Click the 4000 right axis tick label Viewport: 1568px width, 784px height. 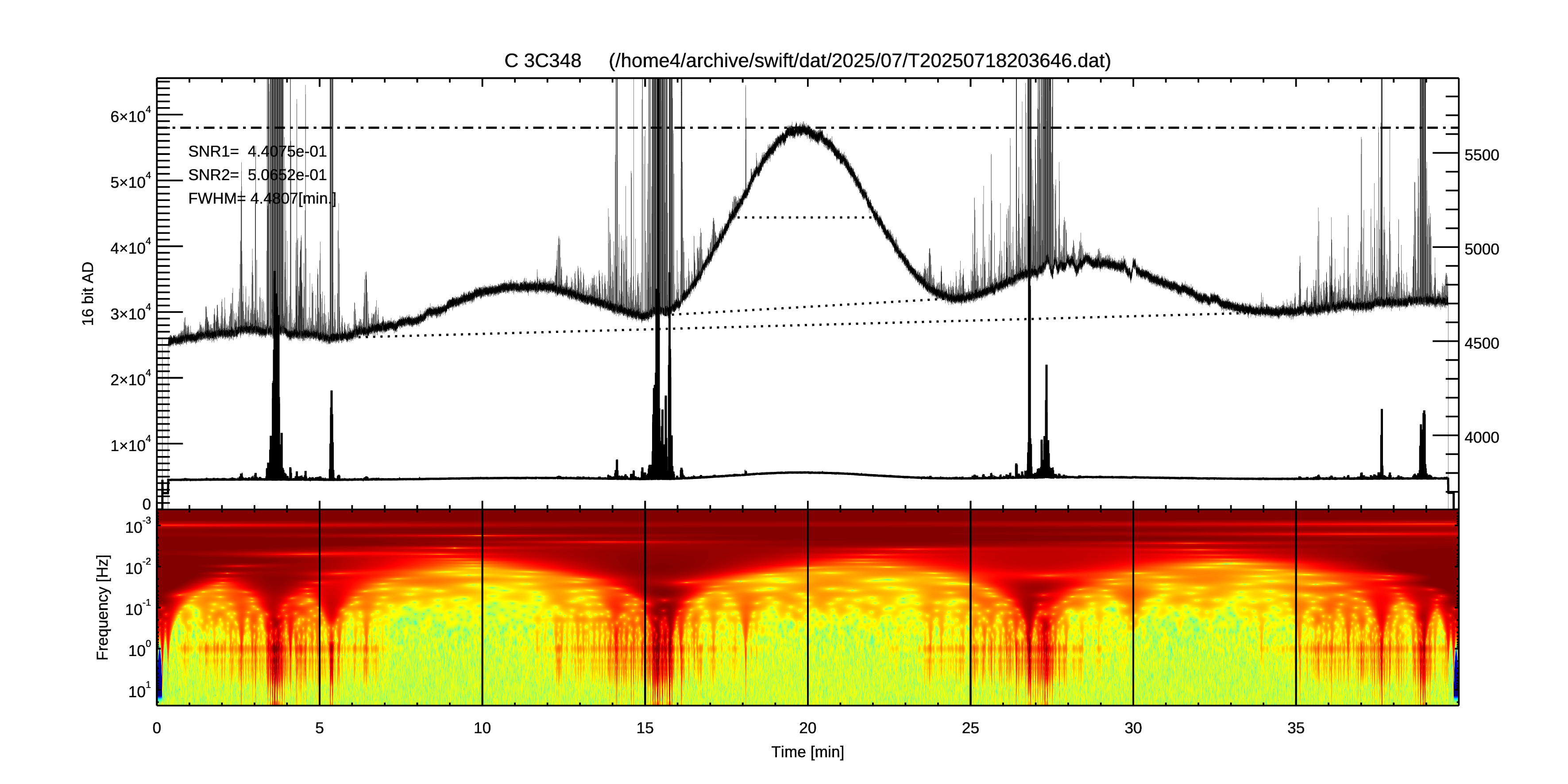click(x=1482, y=438)
